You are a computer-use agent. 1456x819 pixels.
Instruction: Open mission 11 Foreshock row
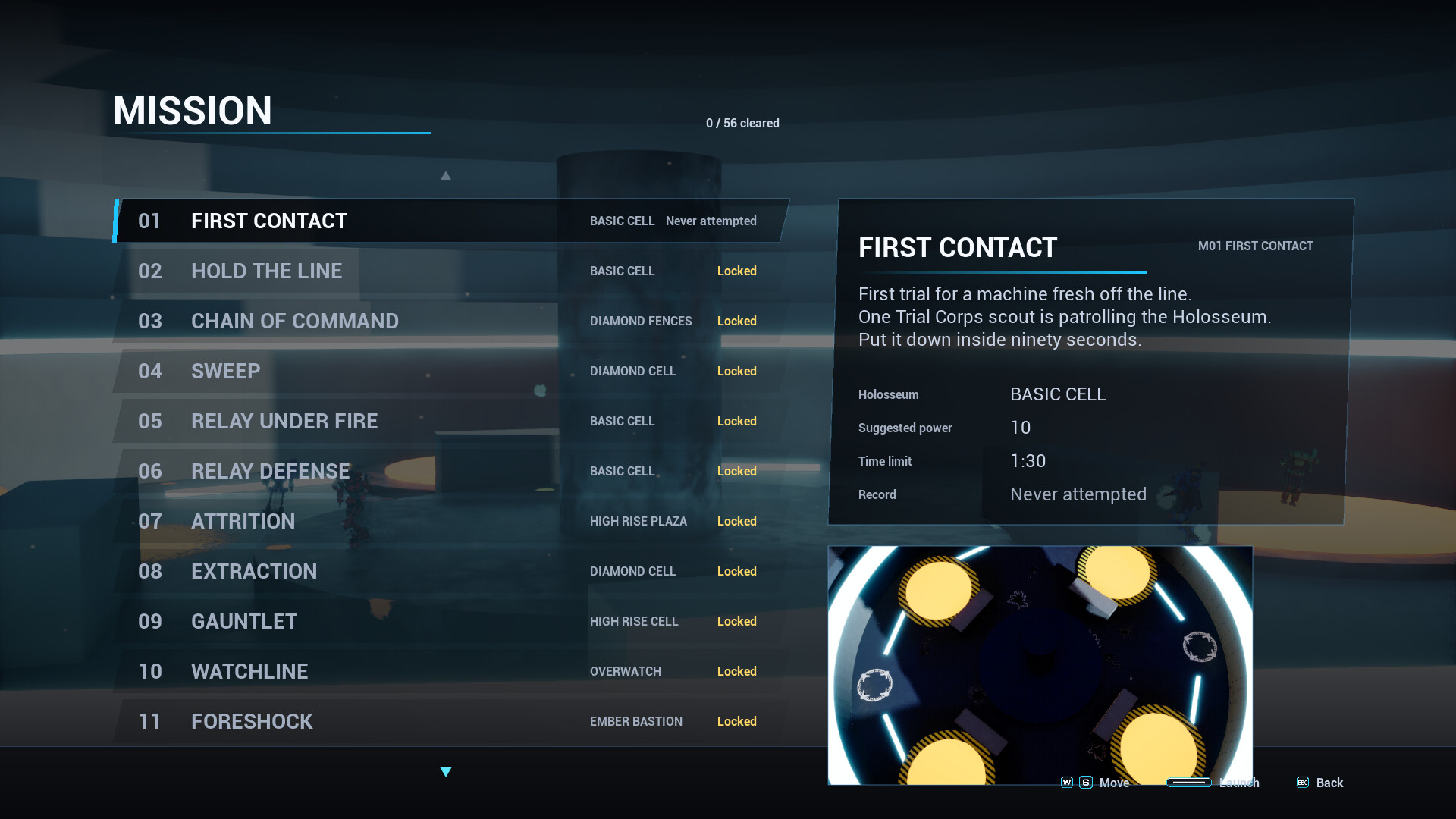click(x=451, y=721)
